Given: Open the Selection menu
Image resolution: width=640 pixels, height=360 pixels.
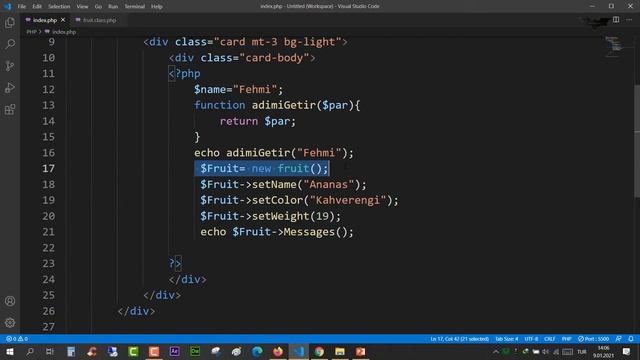Looking at the screenshot, I should point(59,7).
